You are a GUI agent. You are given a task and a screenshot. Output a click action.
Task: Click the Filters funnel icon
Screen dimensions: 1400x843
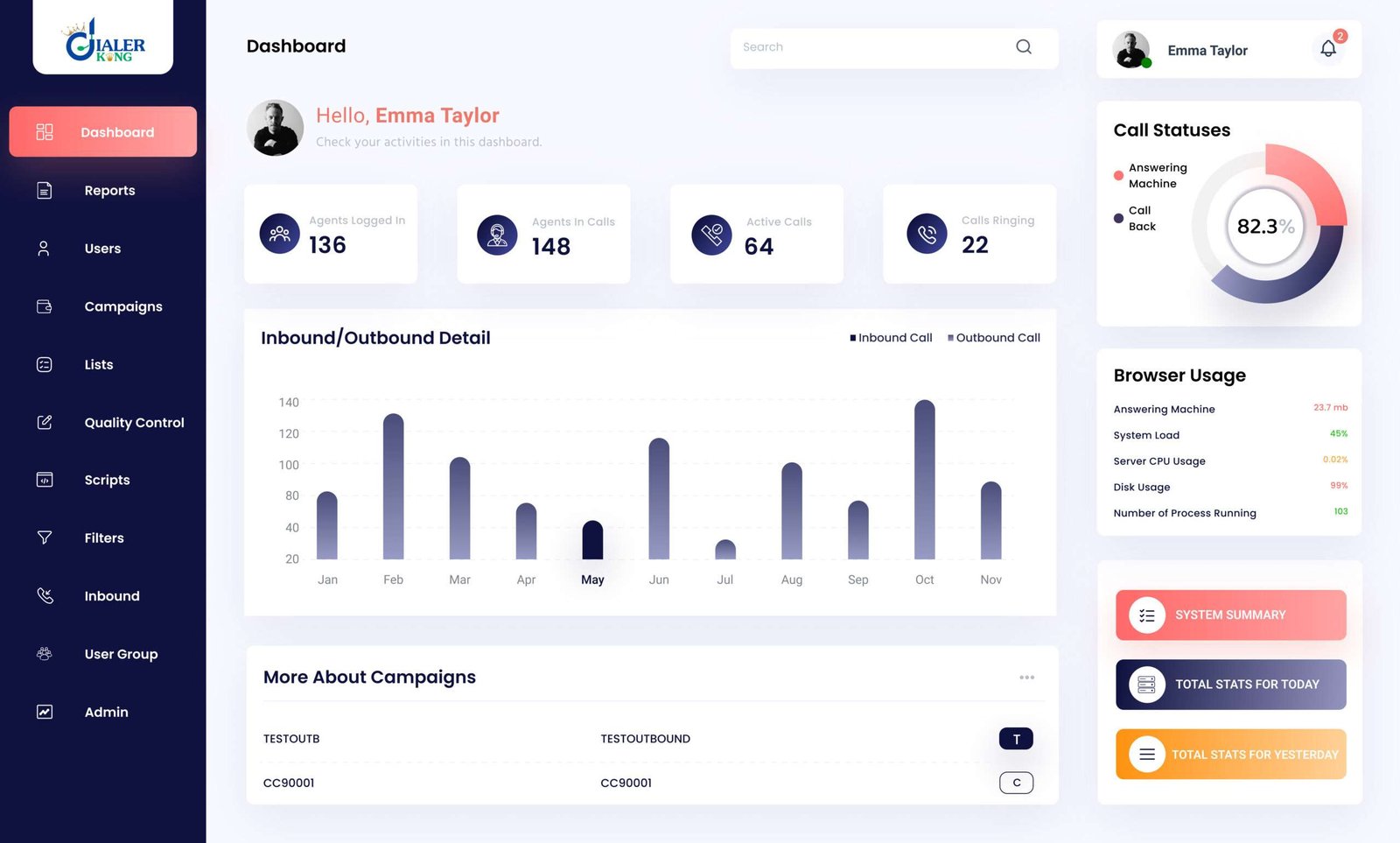(x=44, y=537)
